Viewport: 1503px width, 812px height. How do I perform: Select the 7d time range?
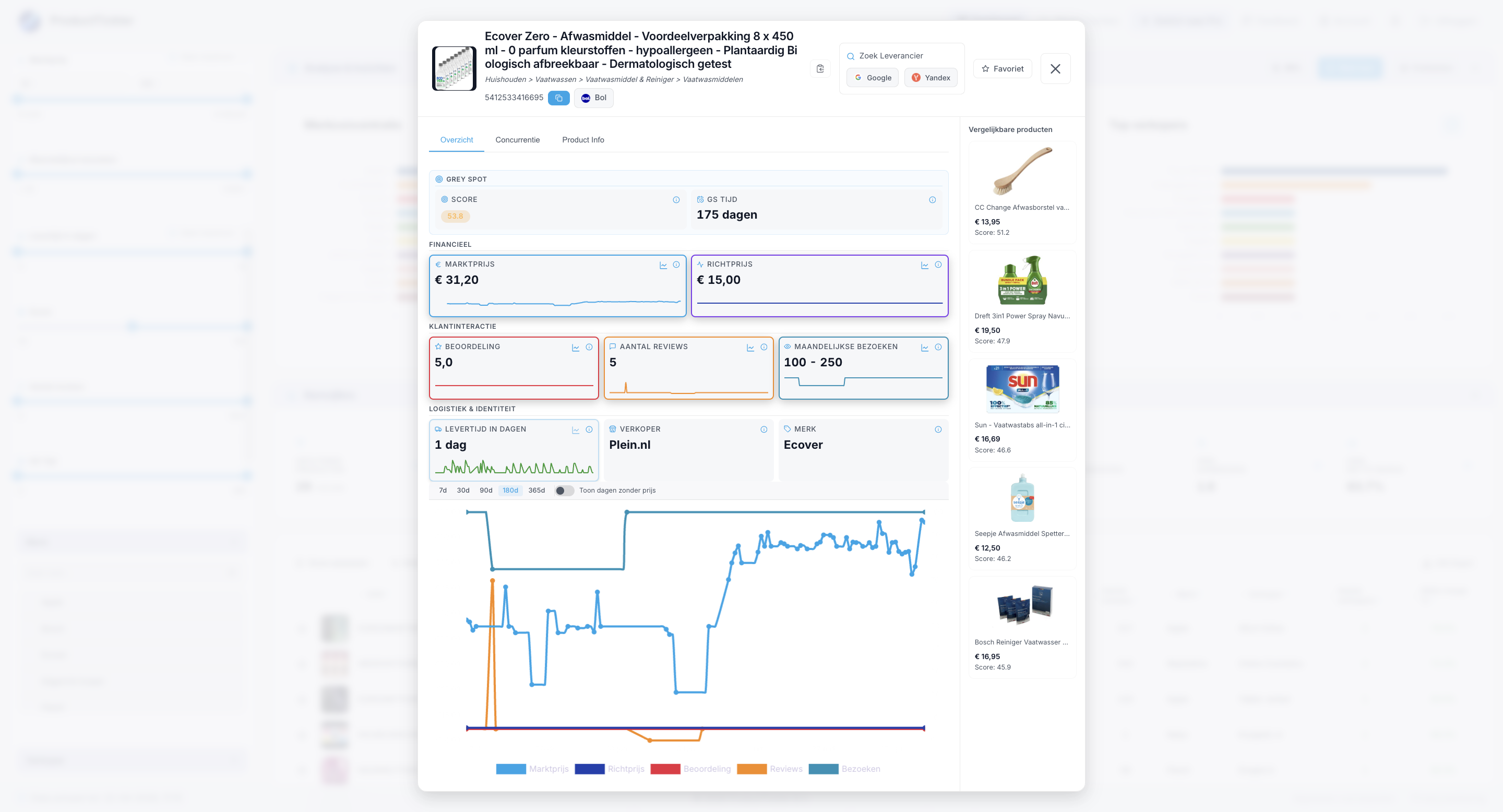pyautogui.click(x=443, y=491)
